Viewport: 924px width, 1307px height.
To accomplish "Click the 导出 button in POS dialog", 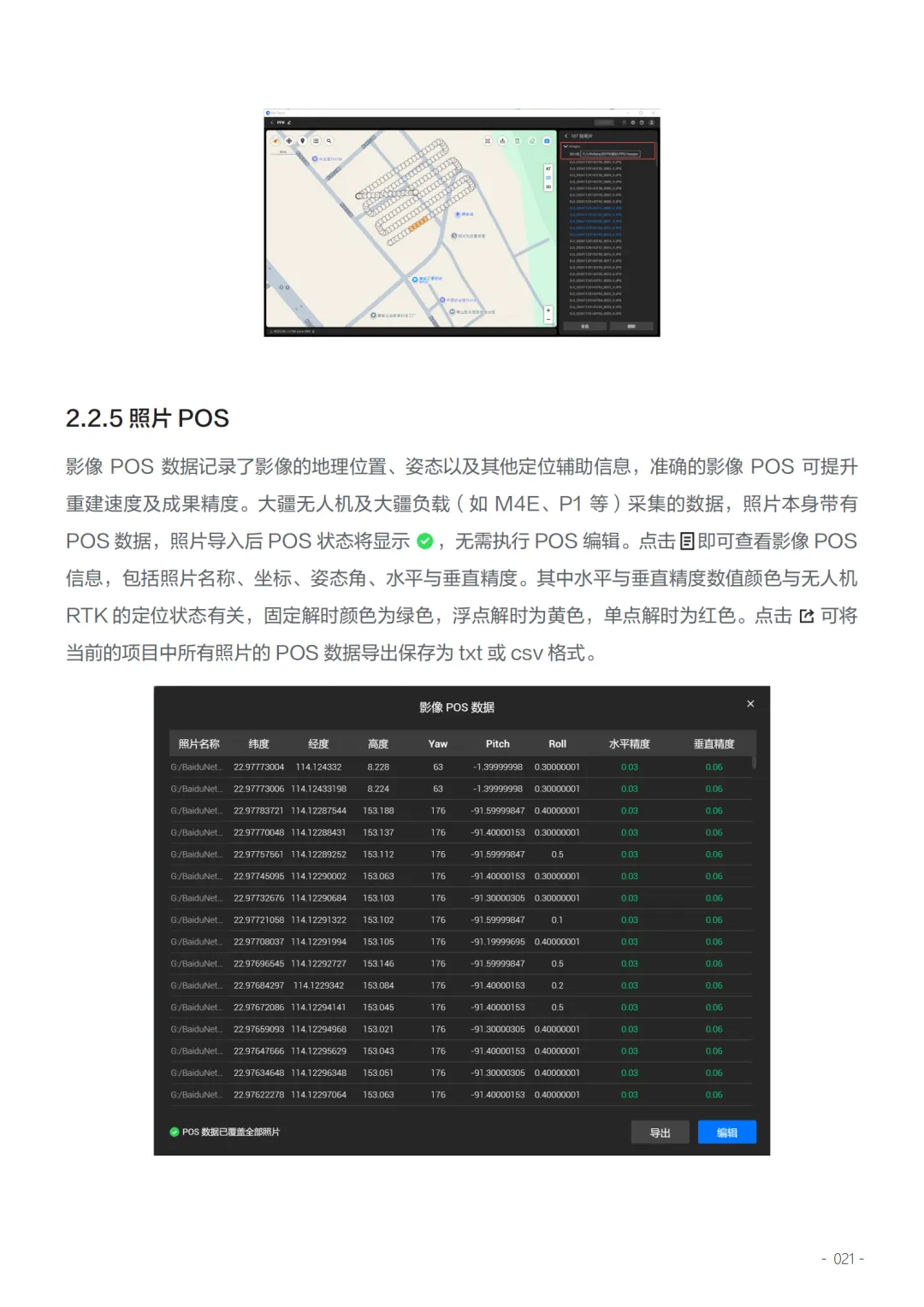I will (660, 1133).
